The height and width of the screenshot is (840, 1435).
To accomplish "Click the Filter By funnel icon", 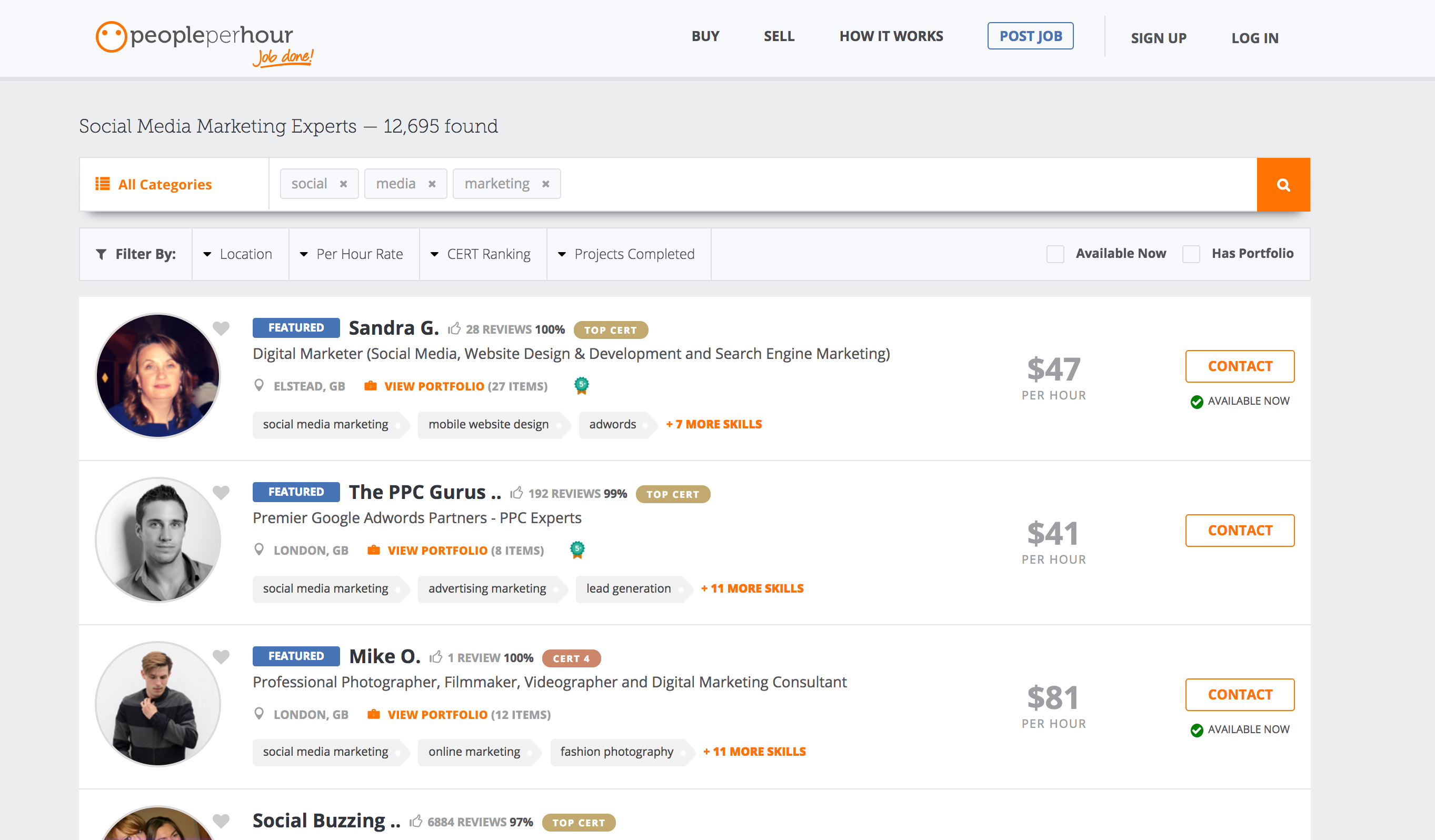I will click(x=102, y=254).
